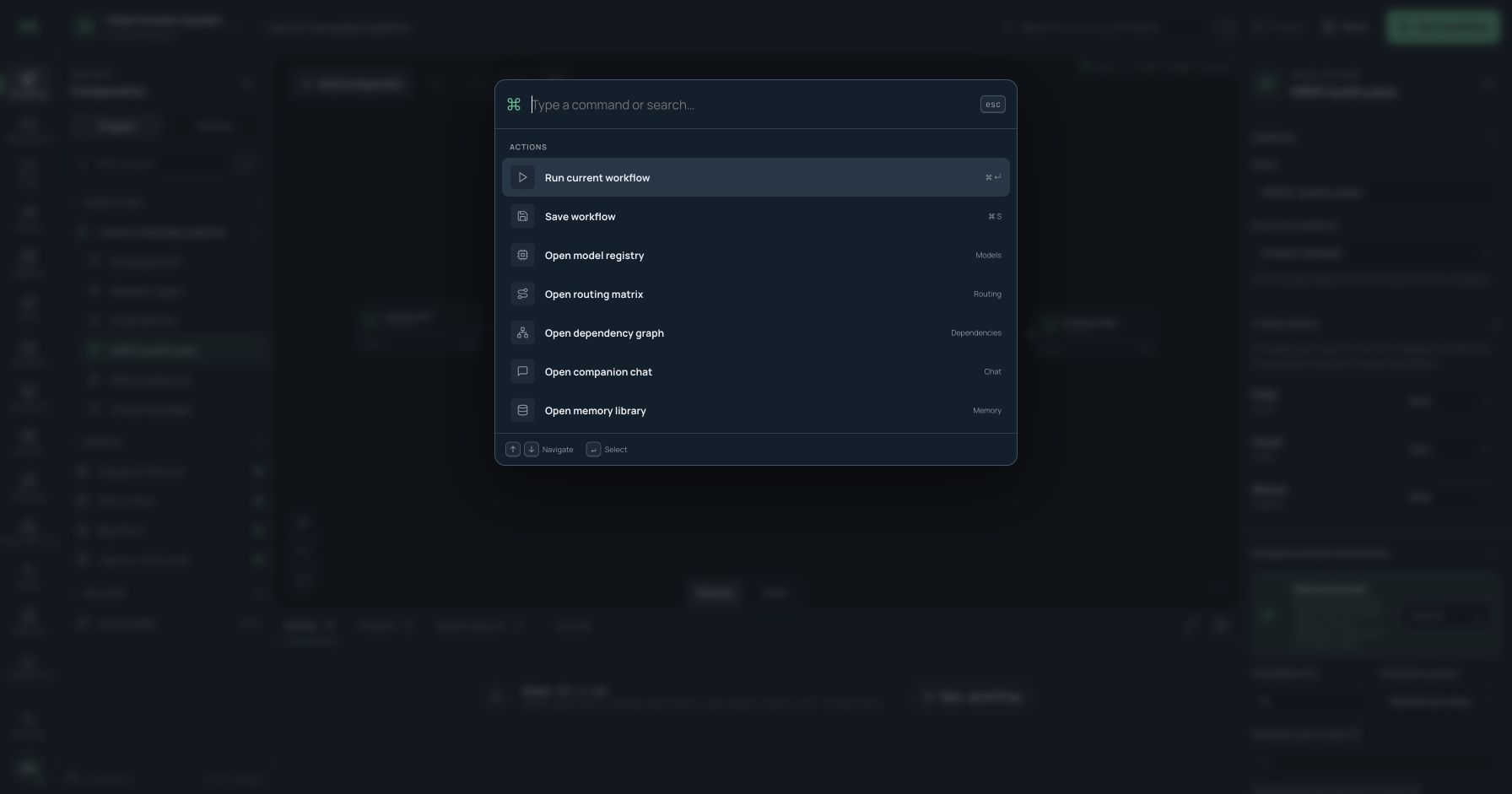Select 'Open companion chat'
The height and width of the screenshot is (794, 1512).
(x=755, y=371)
